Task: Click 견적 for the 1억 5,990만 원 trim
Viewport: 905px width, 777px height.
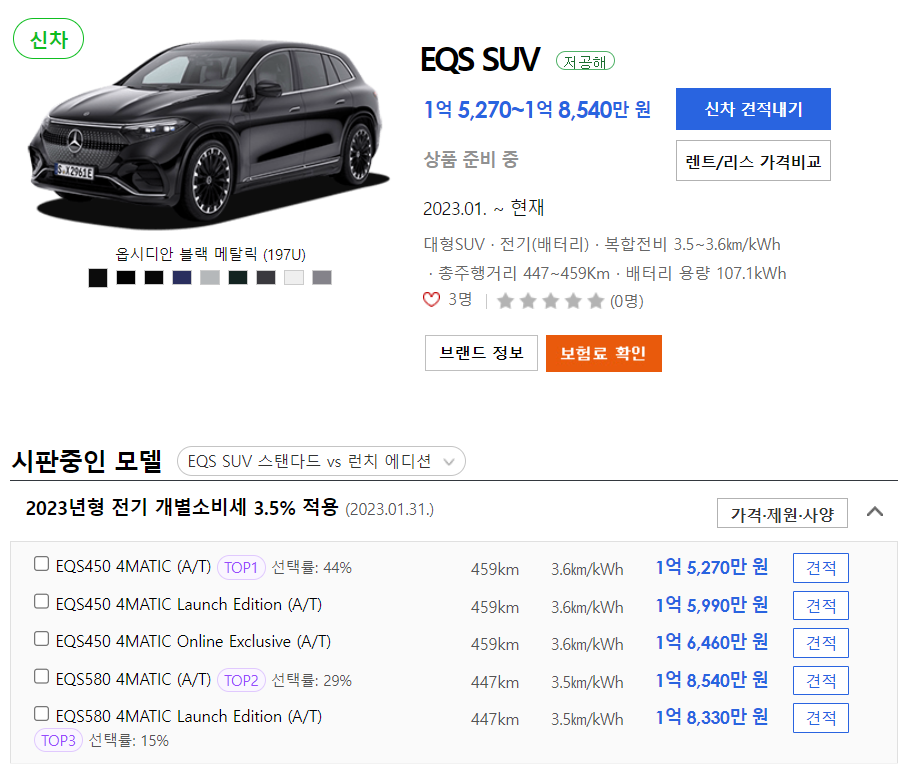Action: 821,606
